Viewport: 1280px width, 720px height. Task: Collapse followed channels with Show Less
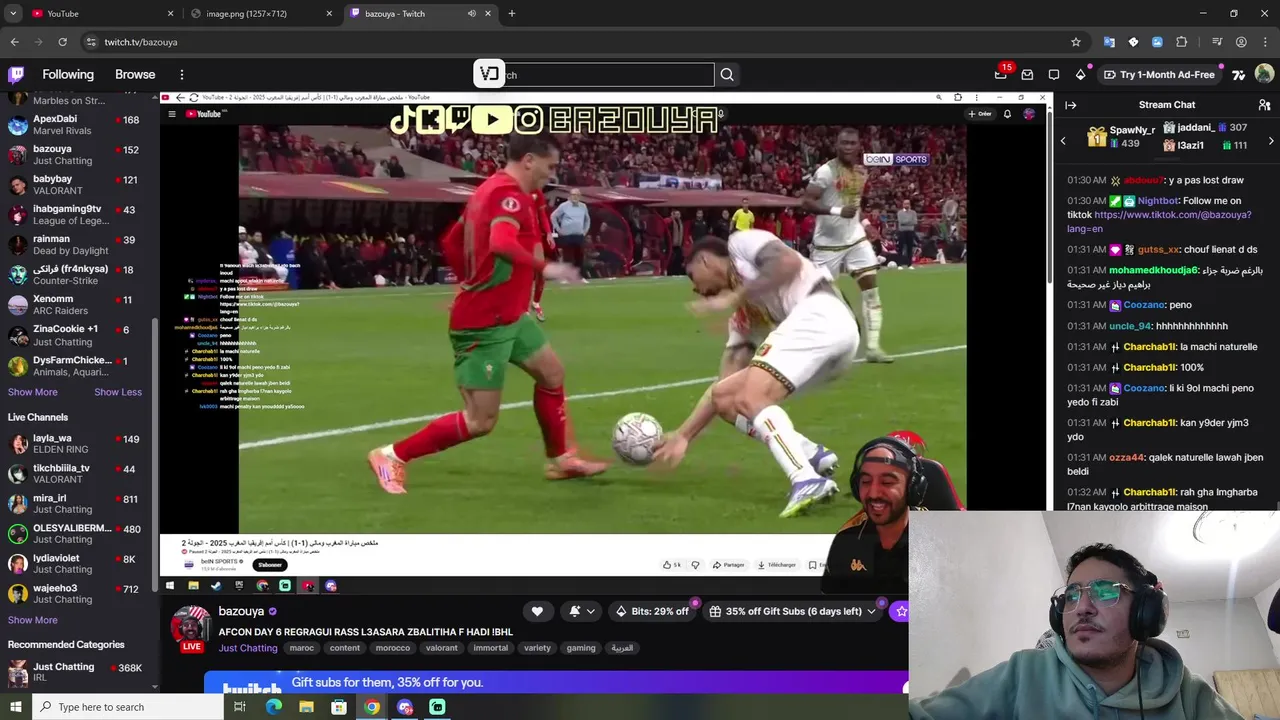(x=118, y=392)
